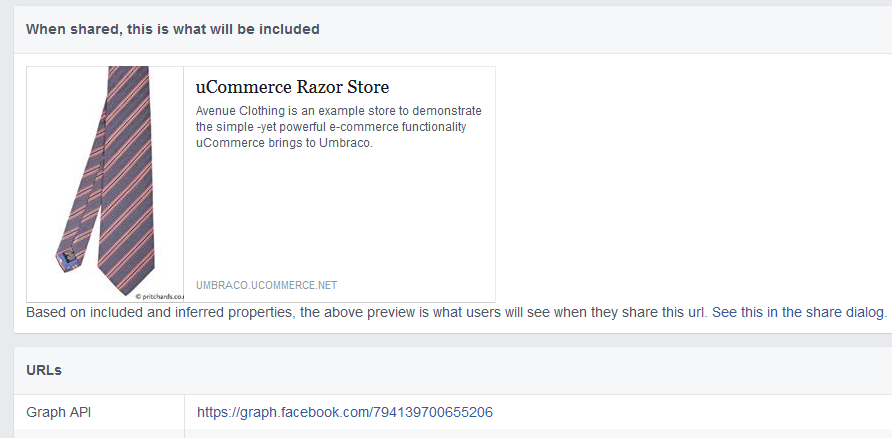Click the e-commerce functionality description line
Screen dimensions: 892x438
tap(331, 127)
